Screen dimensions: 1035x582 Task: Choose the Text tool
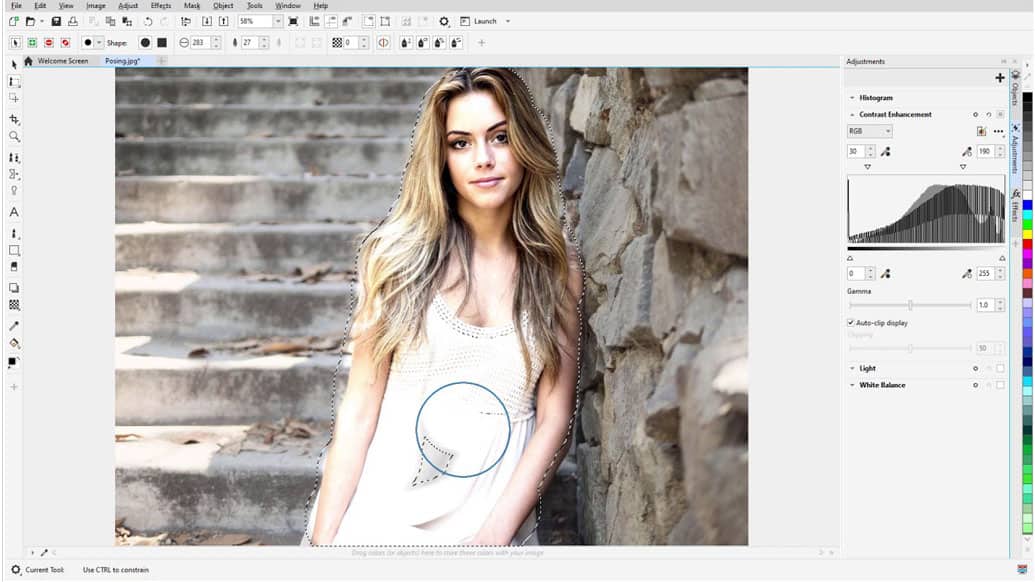(14, 212)
